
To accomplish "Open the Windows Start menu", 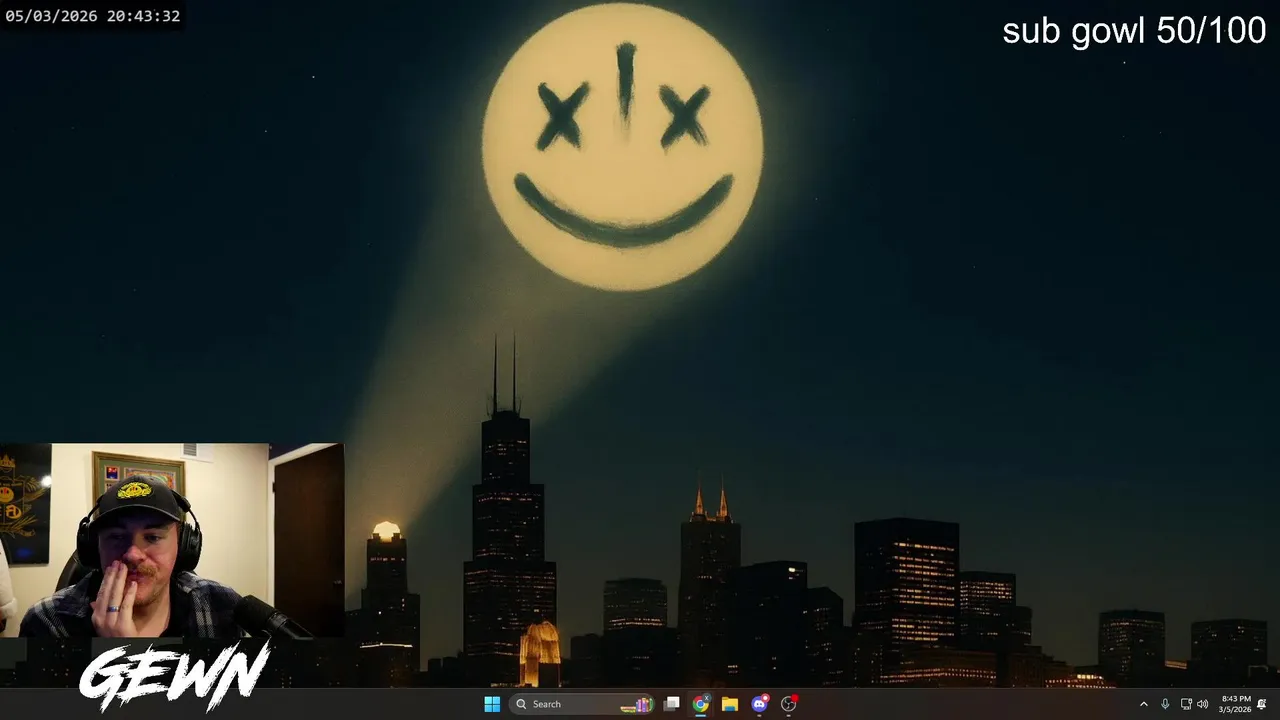I will point(492,704).
